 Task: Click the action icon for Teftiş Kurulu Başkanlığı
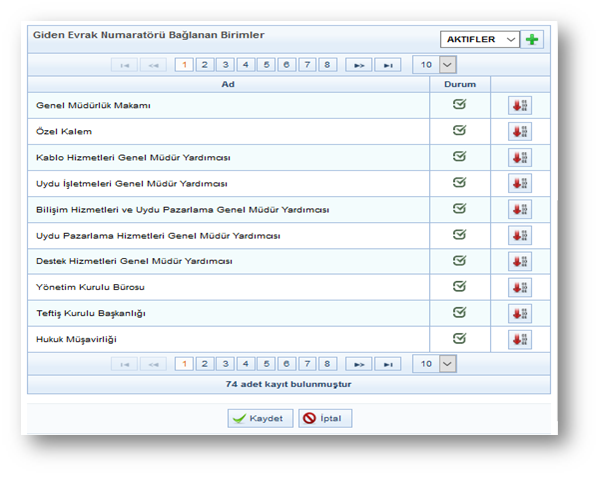[x=519, y=313]
